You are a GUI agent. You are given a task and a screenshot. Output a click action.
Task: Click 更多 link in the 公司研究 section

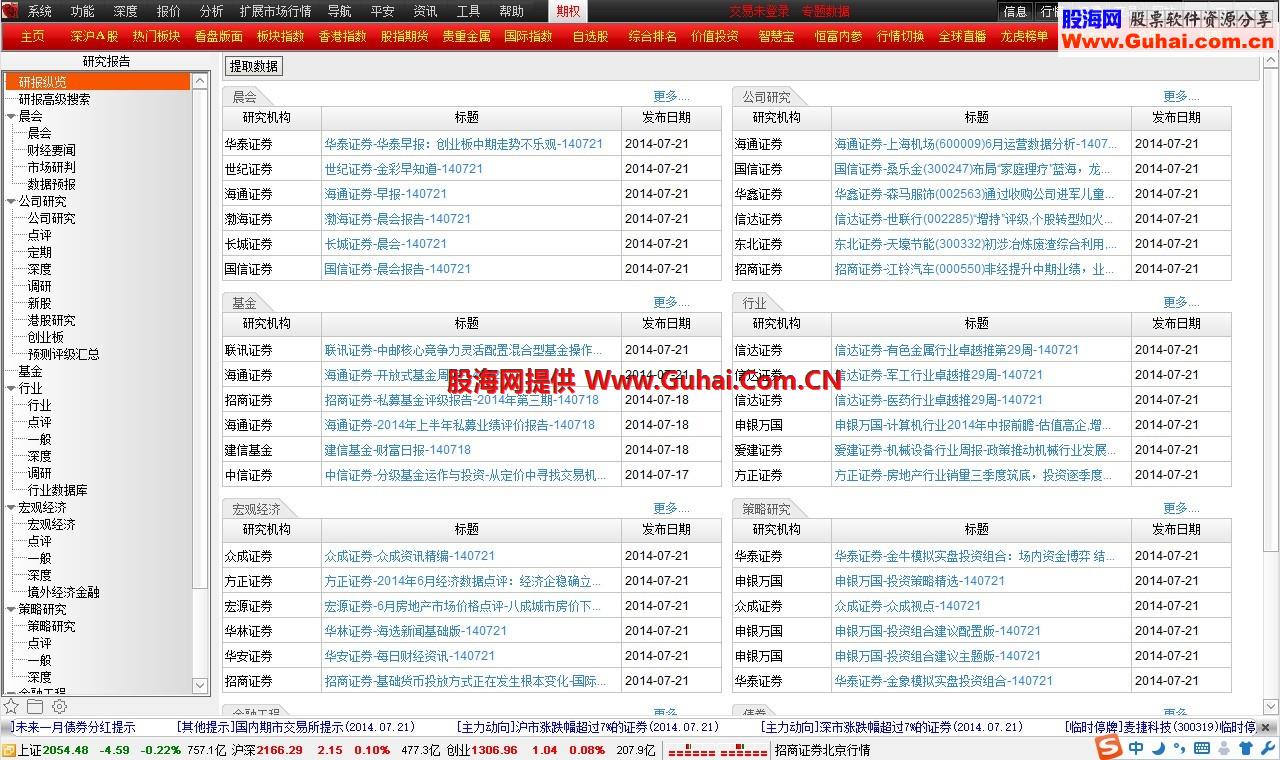tap(1181, 96)
